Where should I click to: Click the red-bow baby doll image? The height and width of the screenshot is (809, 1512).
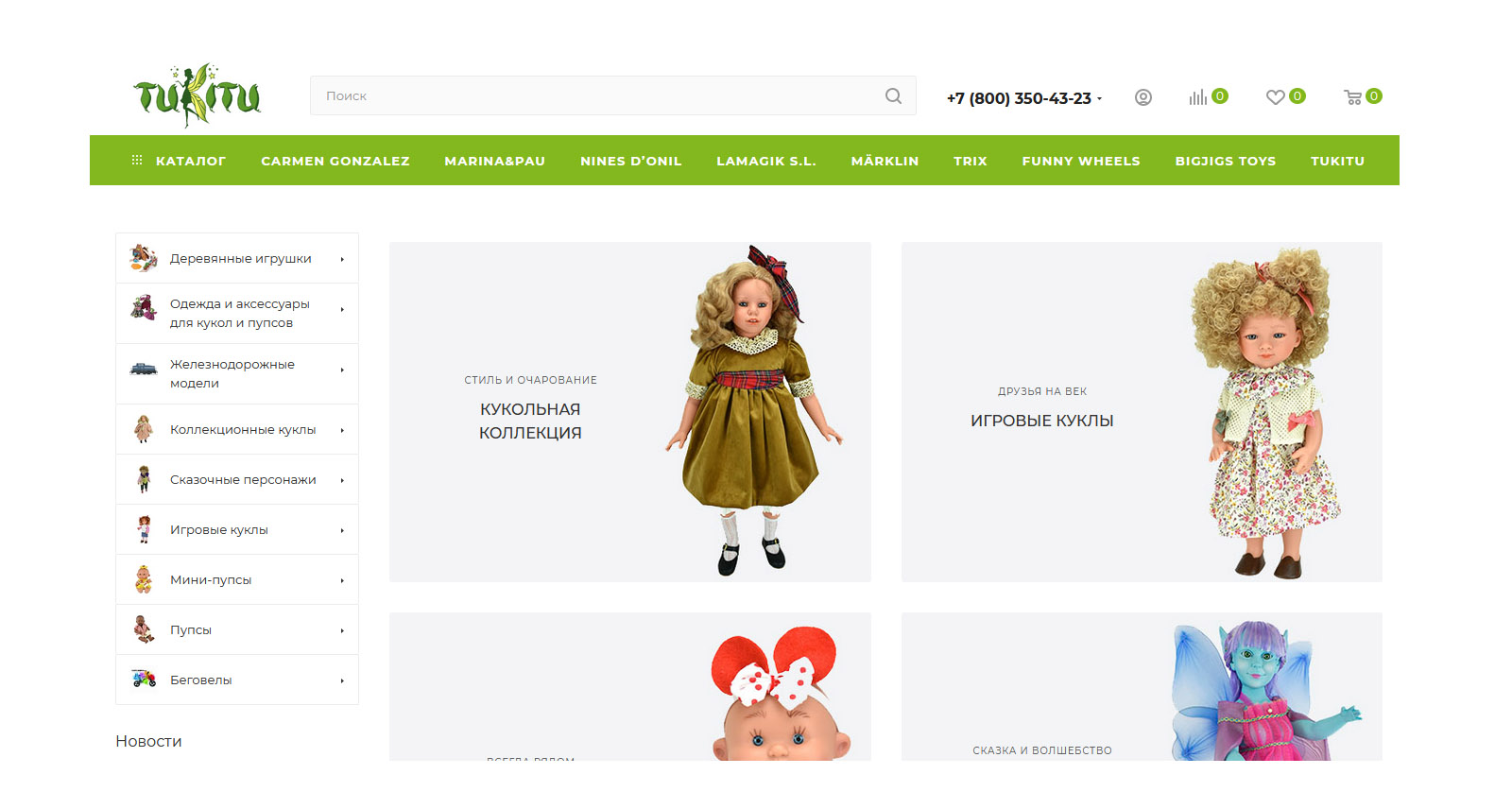point(780,693)
